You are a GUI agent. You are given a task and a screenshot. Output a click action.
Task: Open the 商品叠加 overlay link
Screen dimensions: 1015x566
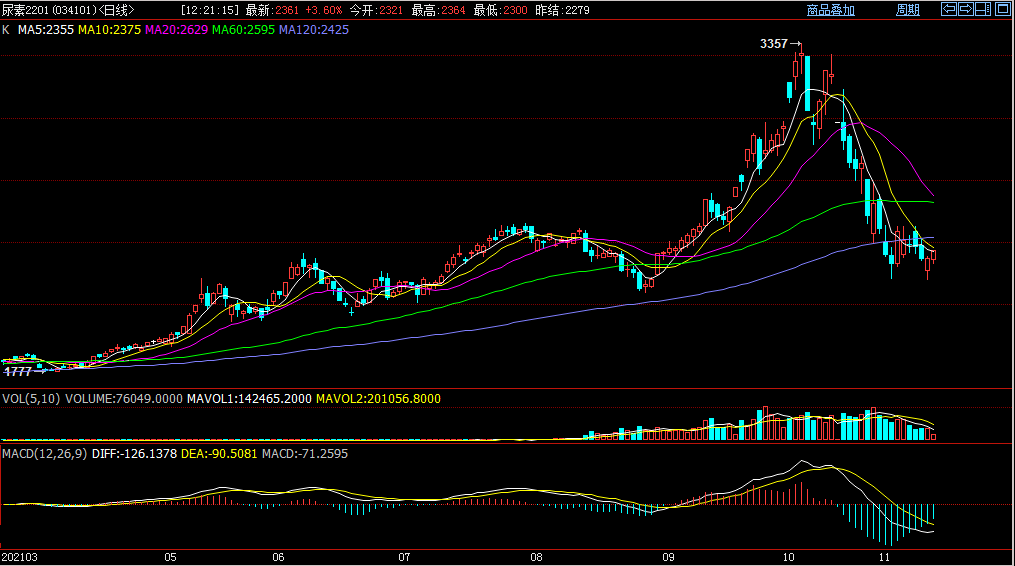coord(831,10)
